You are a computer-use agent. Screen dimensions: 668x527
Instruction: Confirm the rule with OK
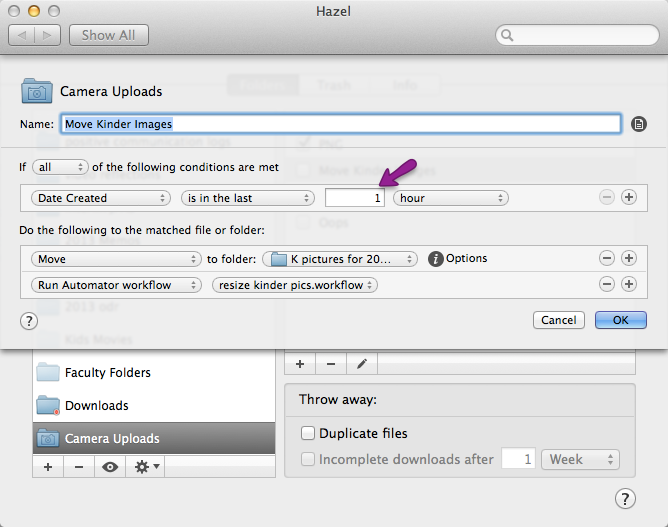(x=621, y=320)
